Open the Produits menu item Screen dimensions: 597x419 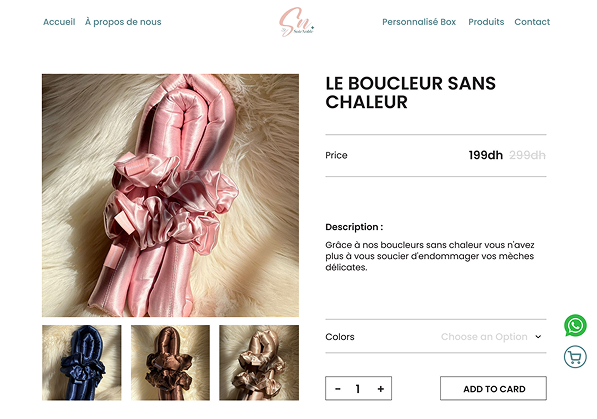pyautogui.click(x=486, y=22)
